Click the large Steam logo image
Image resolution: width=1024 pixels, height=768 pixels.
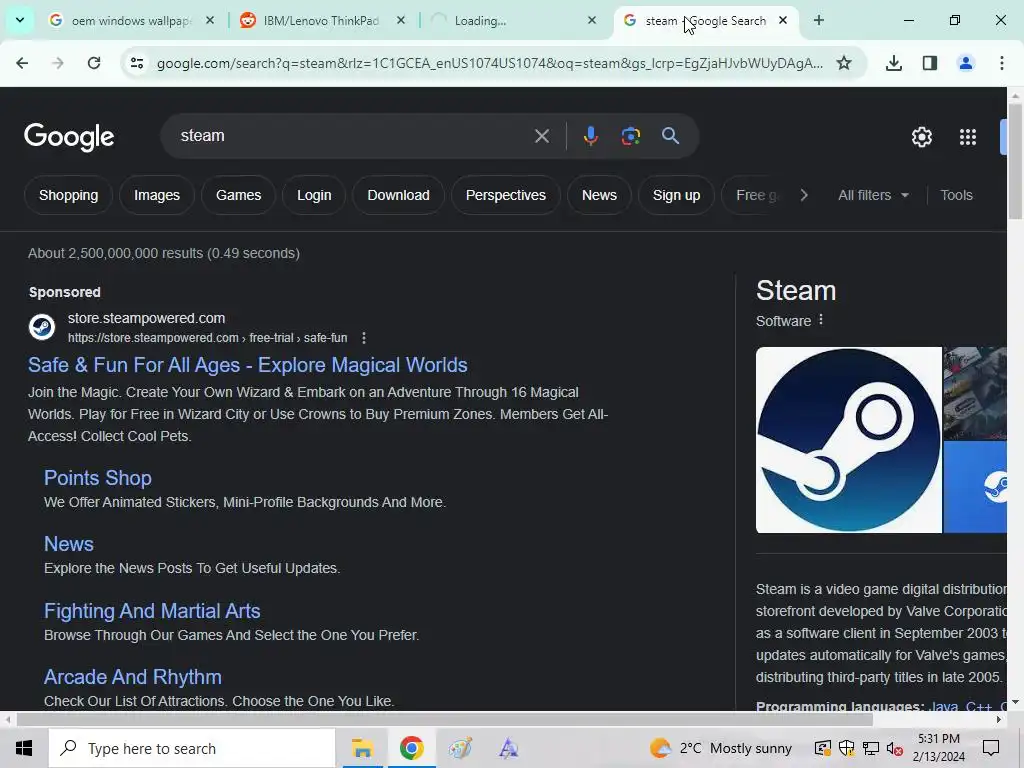click(x=848, y=440)
